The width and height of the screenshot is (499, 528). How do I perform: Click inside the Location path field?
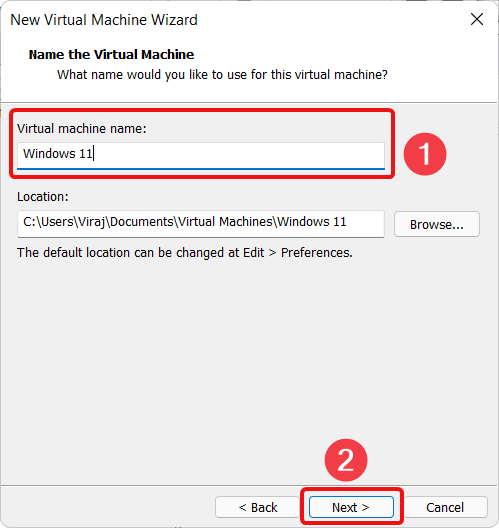(201, 224)
